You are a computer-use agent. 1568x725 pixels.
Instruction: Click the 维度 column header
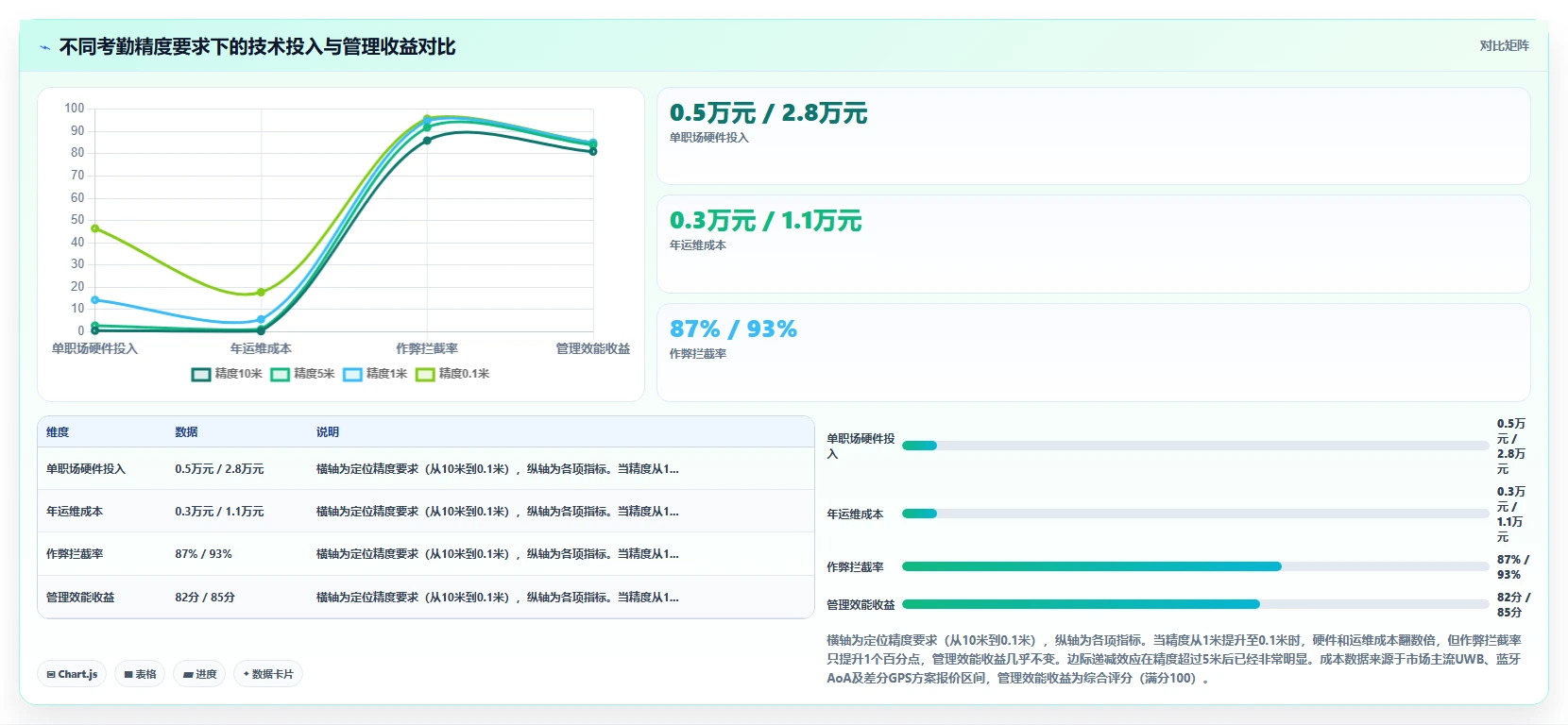(58, 432)
